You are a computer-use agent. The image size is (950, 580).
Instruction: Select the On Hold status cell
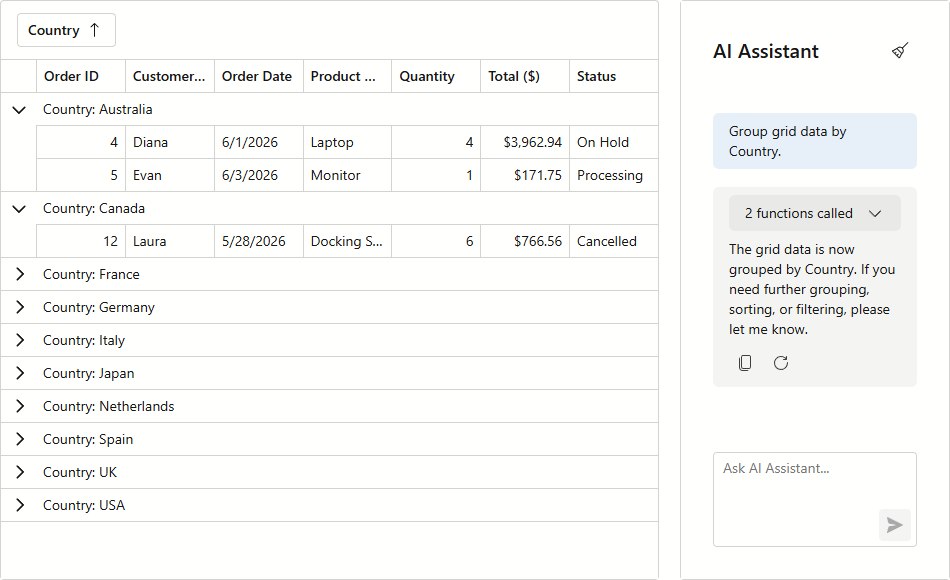pos(614,142)
